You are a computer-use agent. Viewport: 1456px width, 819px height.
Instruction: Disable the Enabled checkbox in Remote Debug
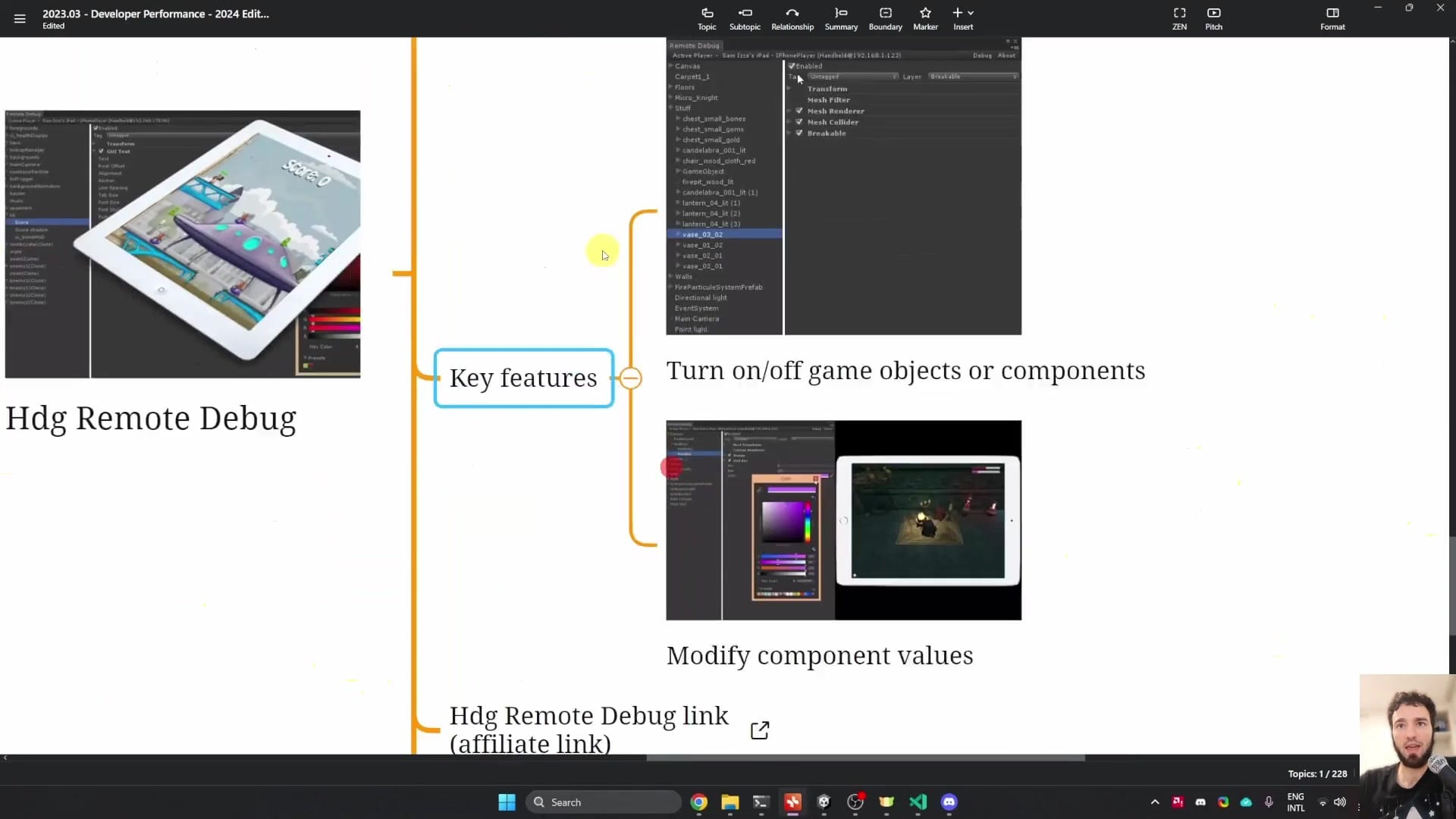[x=791, y=65]
